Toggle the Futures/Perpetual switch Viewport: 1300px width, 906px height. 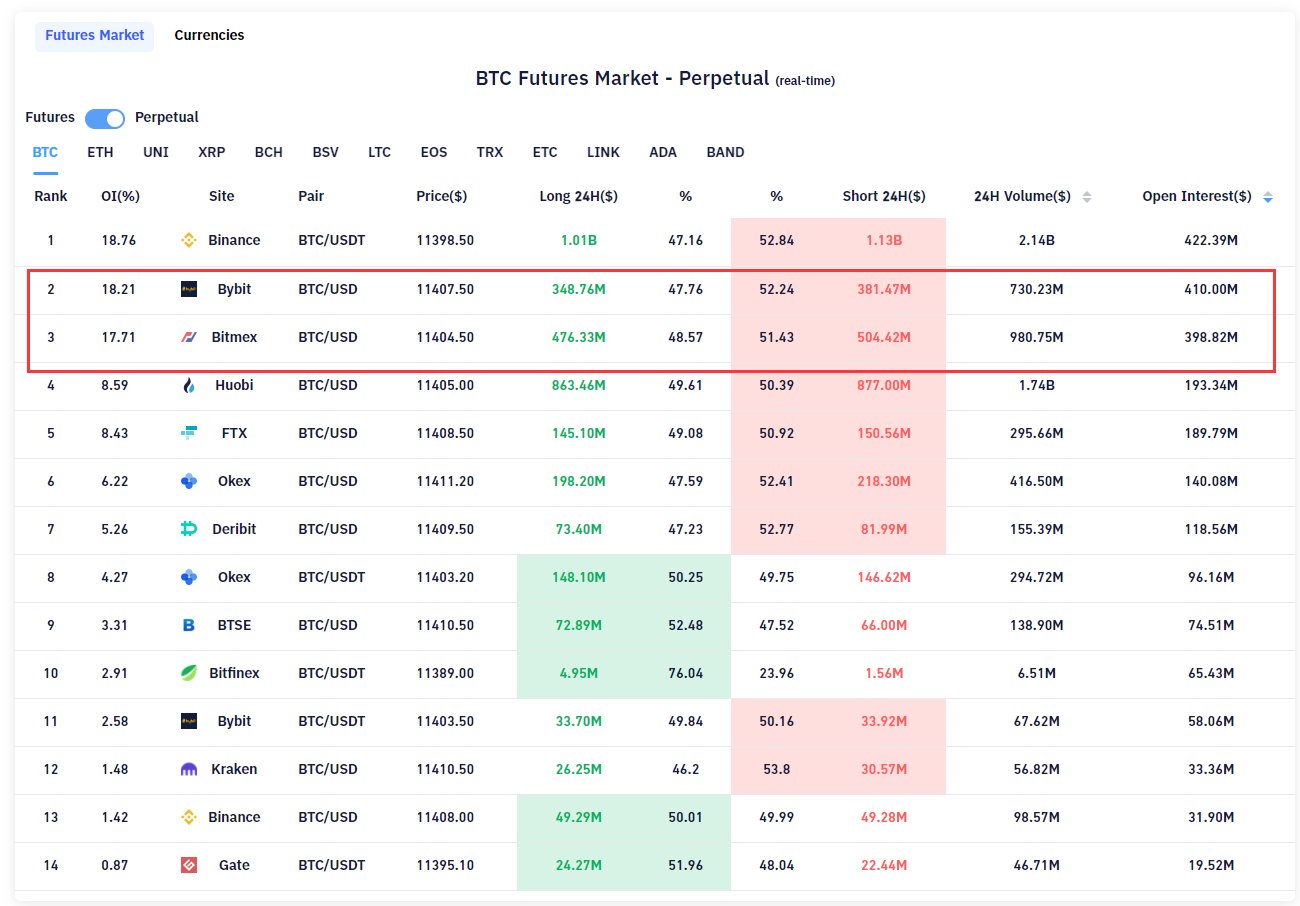[104, 118]
